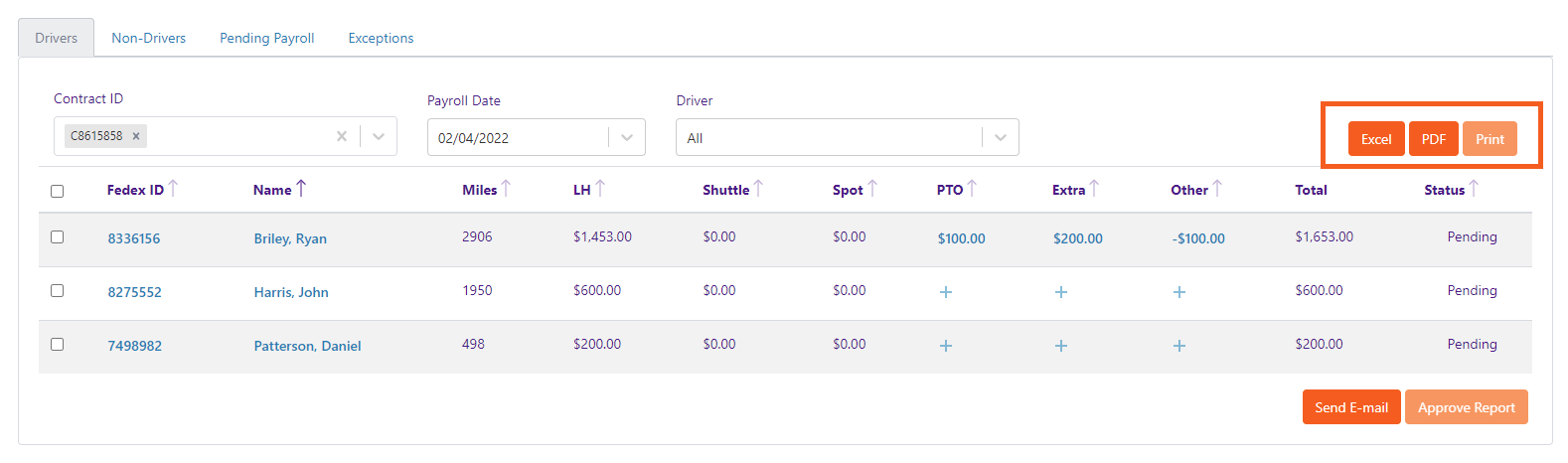The width and height of the screenshot is (1568, 463).
Task: Open the Exceptions tab
Action: (381, 38)
